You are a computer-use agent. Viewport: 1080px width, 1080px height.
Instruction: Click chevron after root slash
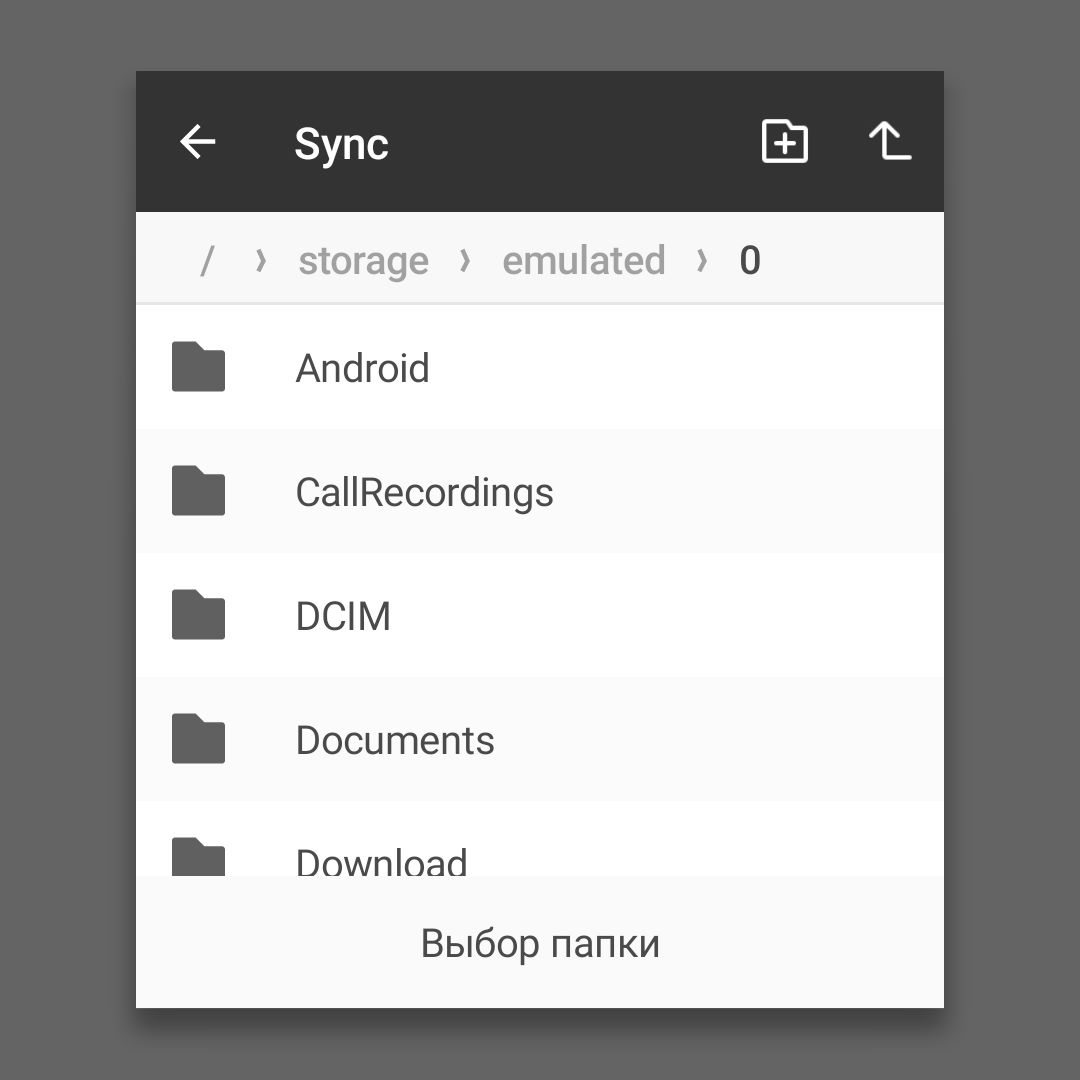pyautogui.click(x=260, y=260)
